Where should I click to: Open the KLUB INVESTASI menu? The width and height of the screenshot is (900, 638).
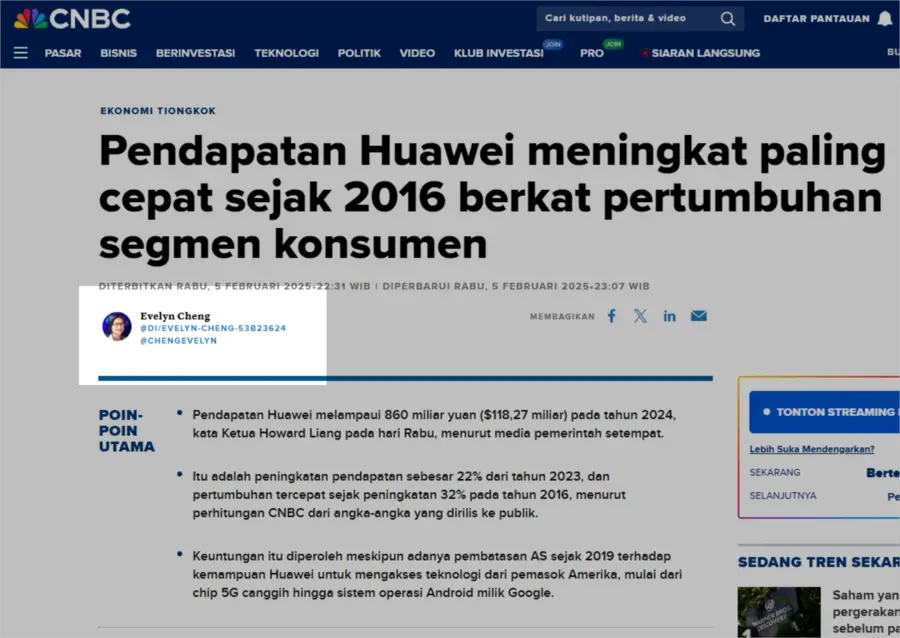499,53
